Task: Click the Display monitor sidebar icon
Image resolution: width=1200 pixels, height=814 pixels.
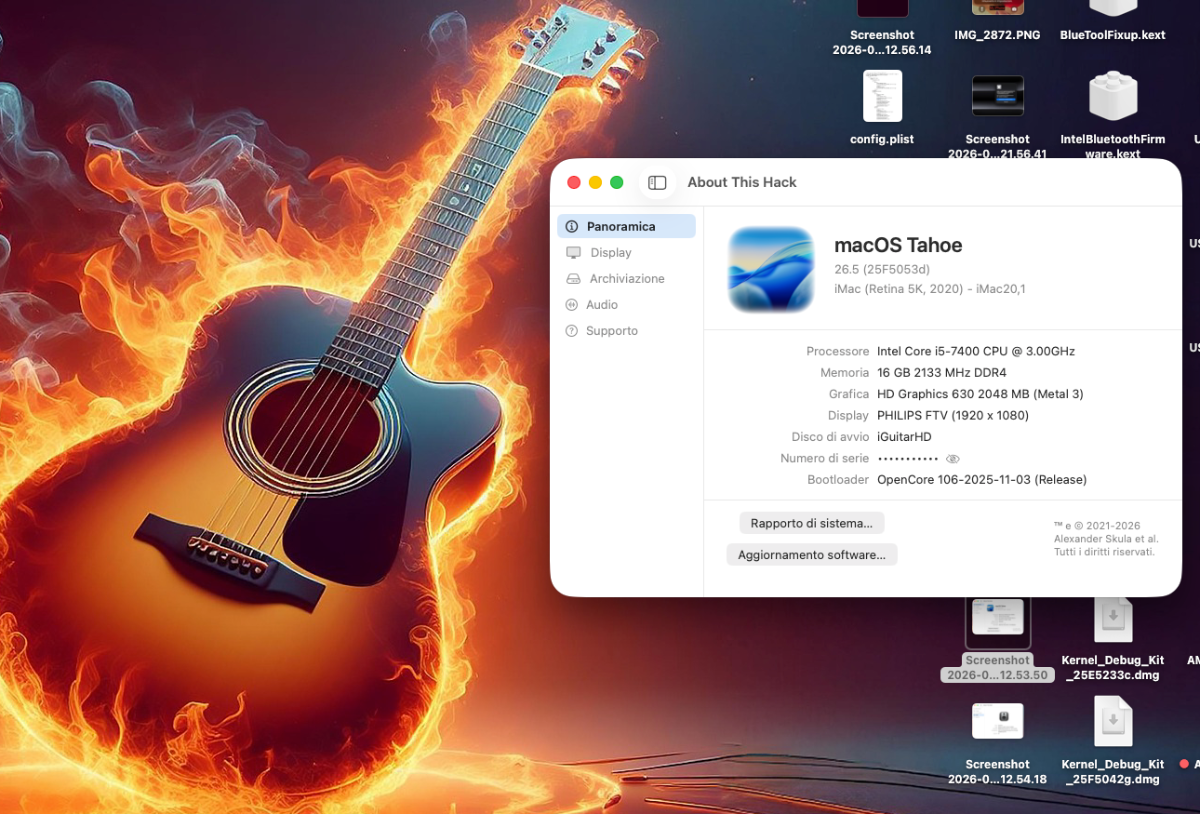Action: coord(573,253)
